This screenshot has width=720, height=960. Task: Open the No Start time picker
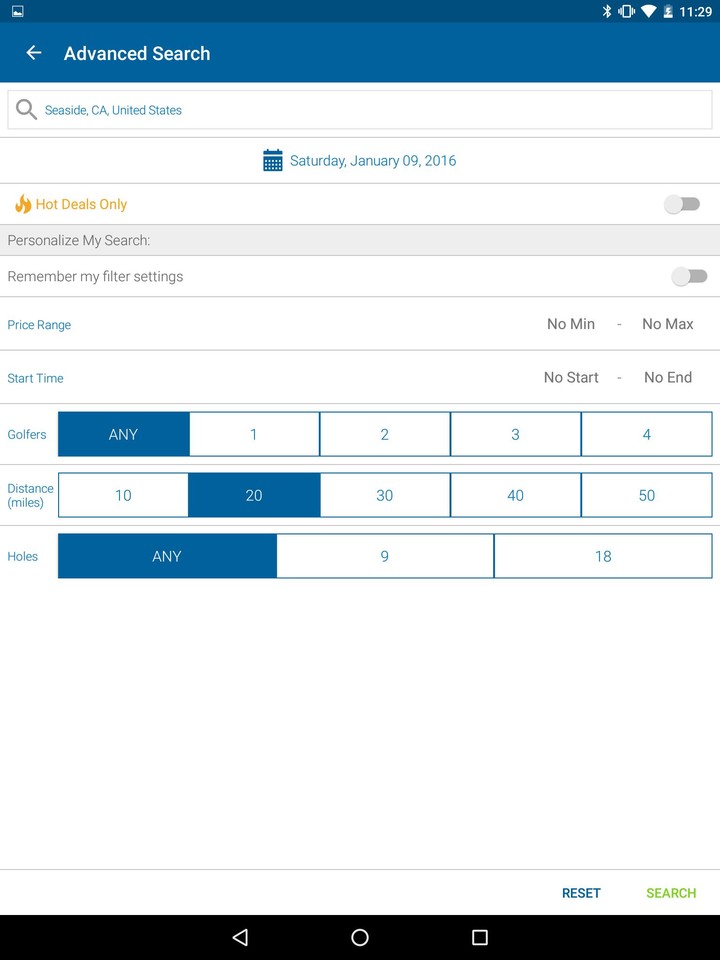tap(571, 377)
